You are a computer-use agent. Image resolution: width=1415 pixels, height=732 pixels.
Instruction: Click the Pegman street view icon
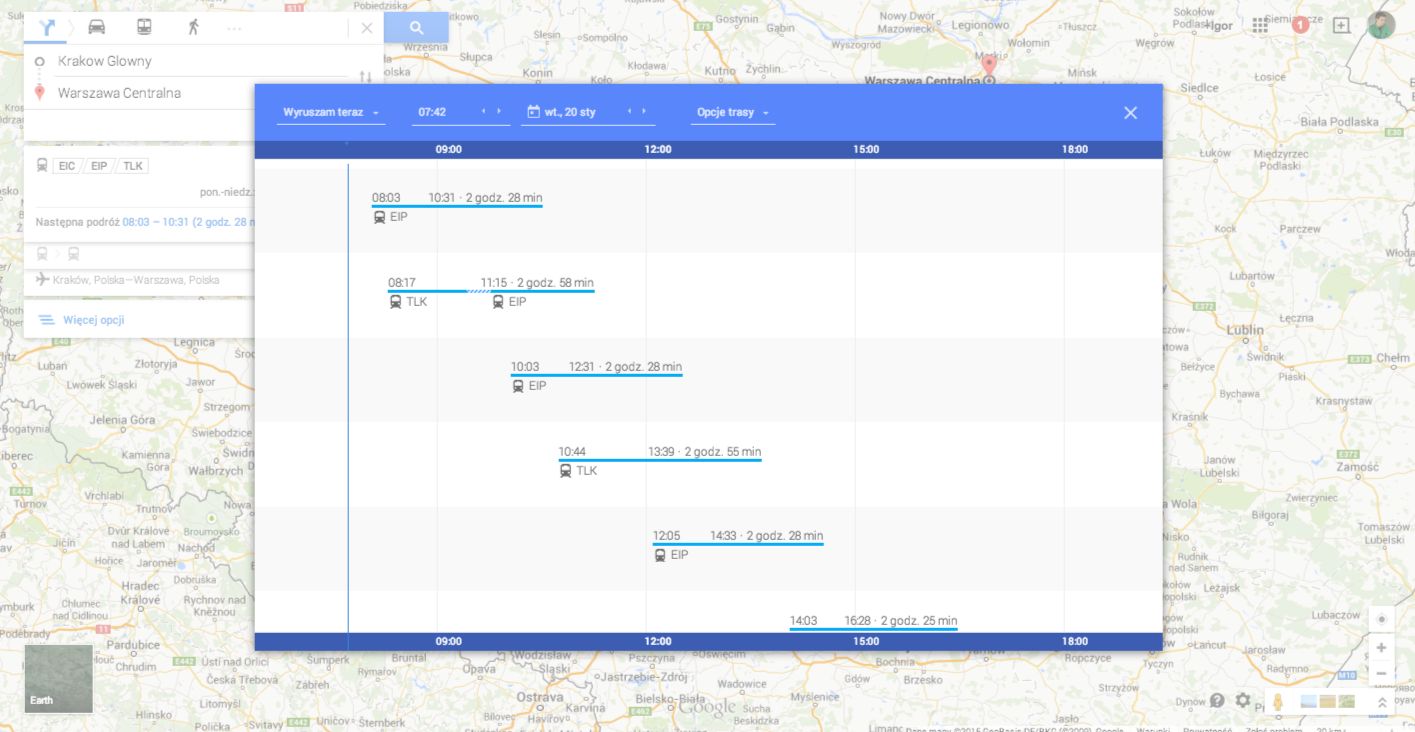pyautogui.click(x=1276, y=701)
